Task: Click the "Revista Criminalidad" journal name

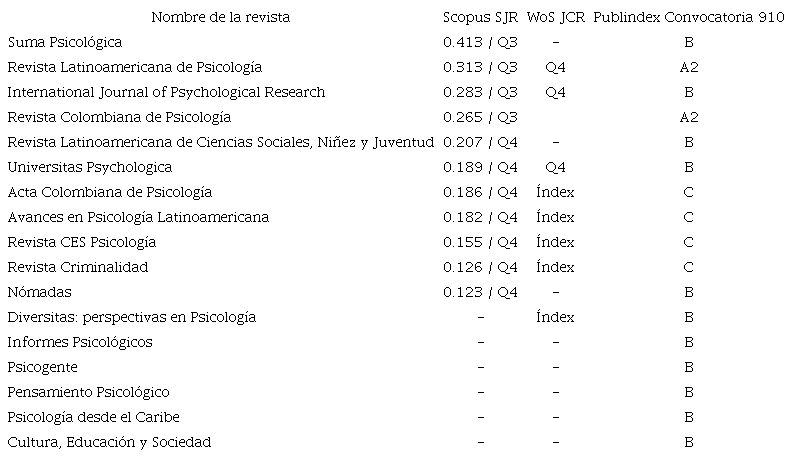Action: point(77,267)
